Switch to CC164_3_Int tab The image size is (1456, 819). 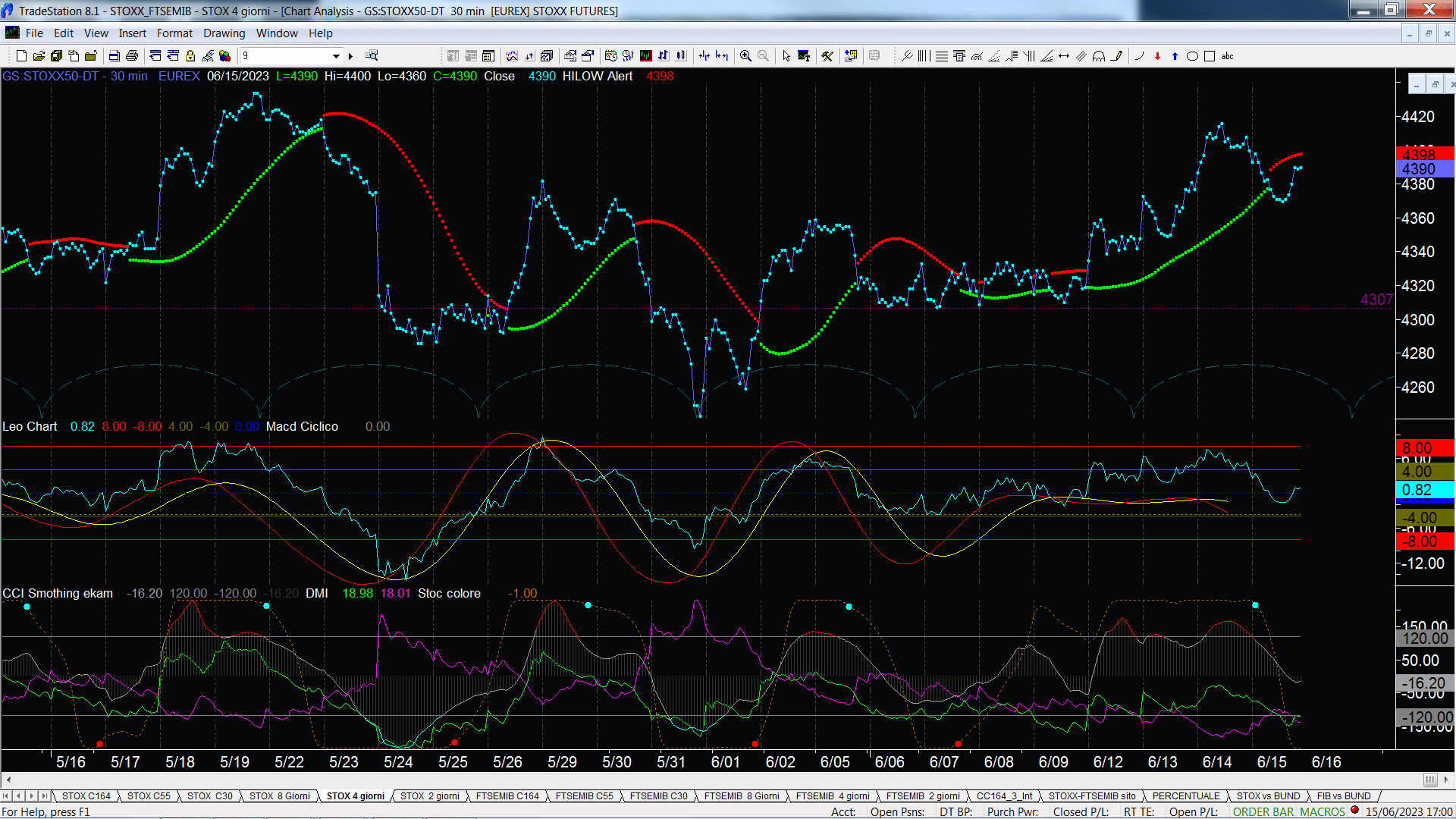pyautogui.click(x=1005, y=796)
